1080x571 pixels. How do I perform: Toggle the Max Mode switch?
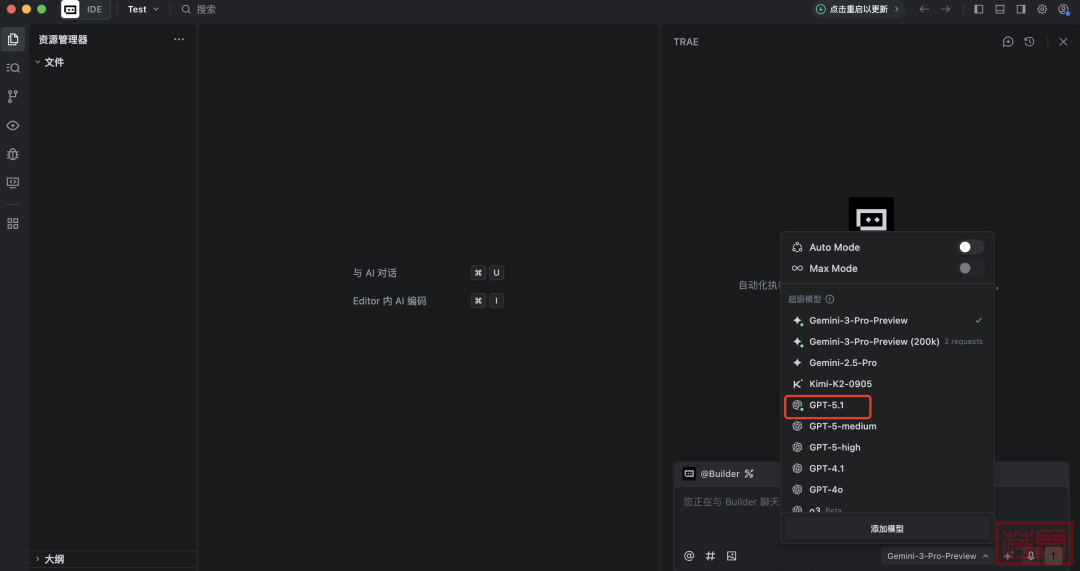970,268
